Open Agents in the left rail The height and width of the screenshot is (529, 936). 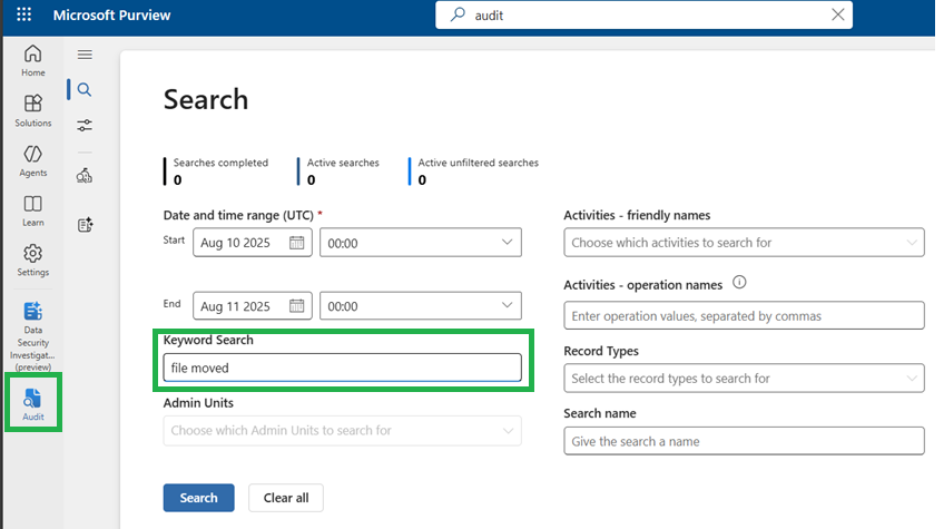pos(33,161)
